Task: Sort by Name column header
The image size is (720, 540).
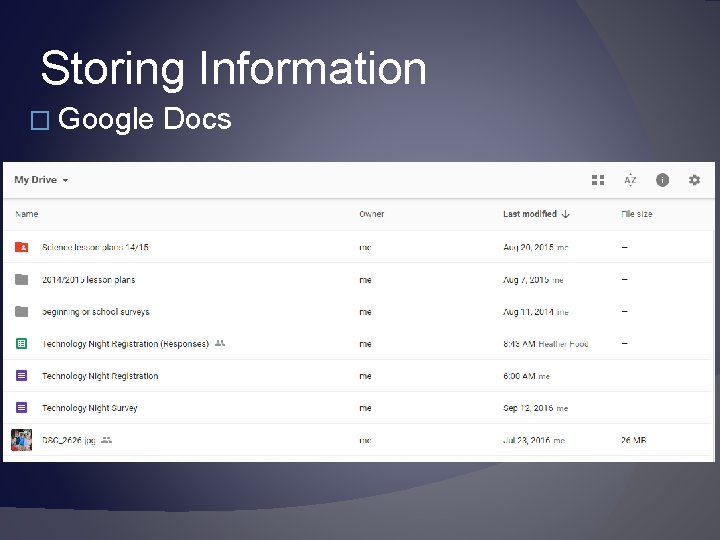Action: coord(27,214)
